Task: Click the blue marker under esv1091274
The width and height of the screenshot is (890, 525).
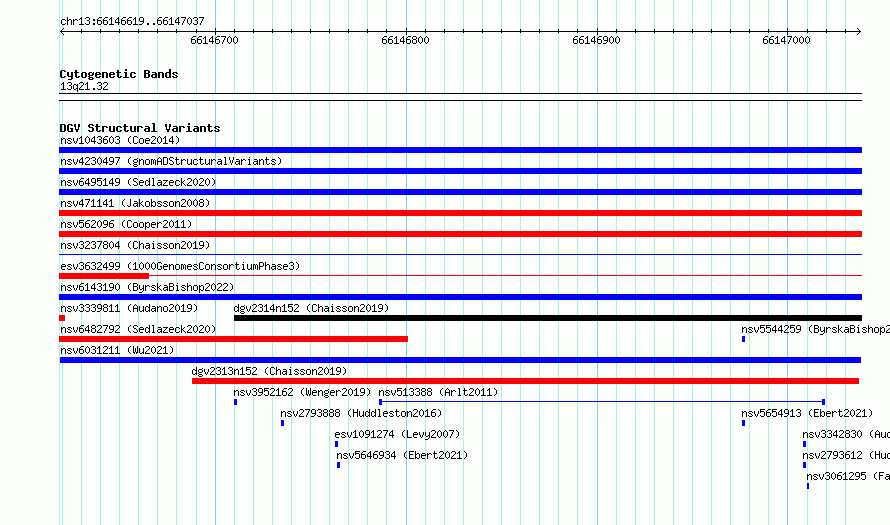Action: point(337,444)
